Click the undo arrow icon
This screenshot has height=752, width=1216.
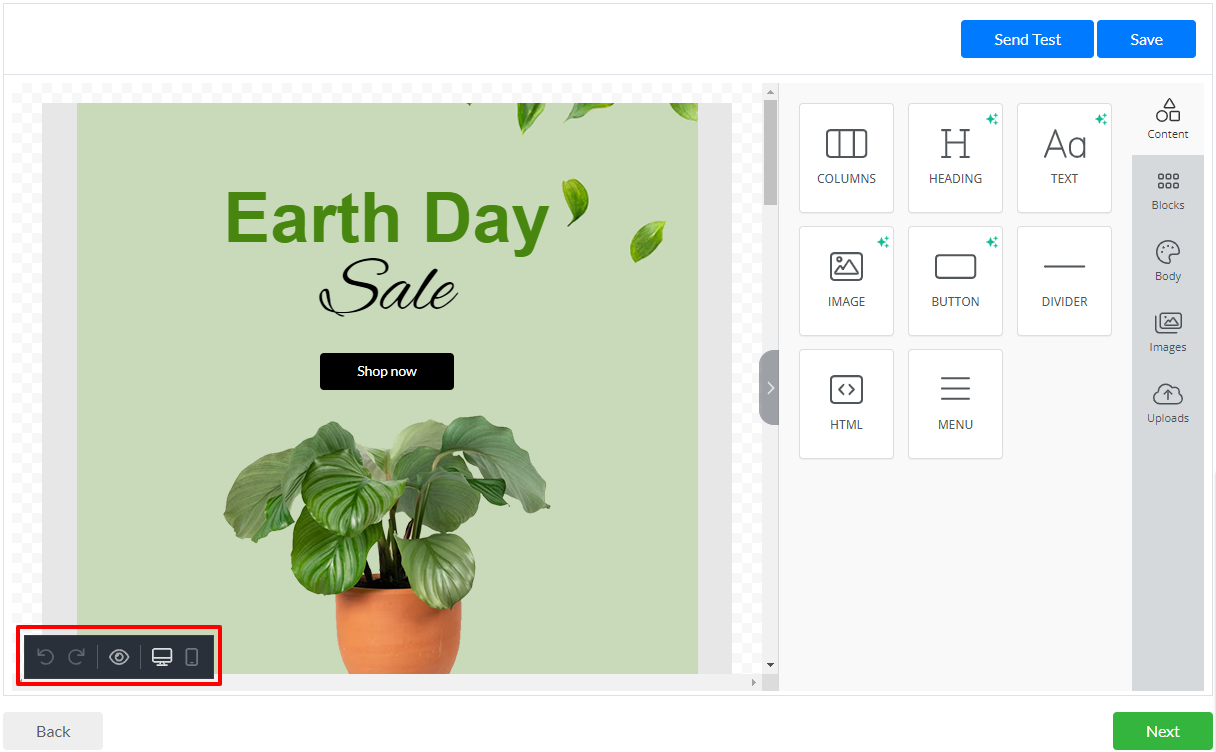pyautogui.click(x=45, y=657)
